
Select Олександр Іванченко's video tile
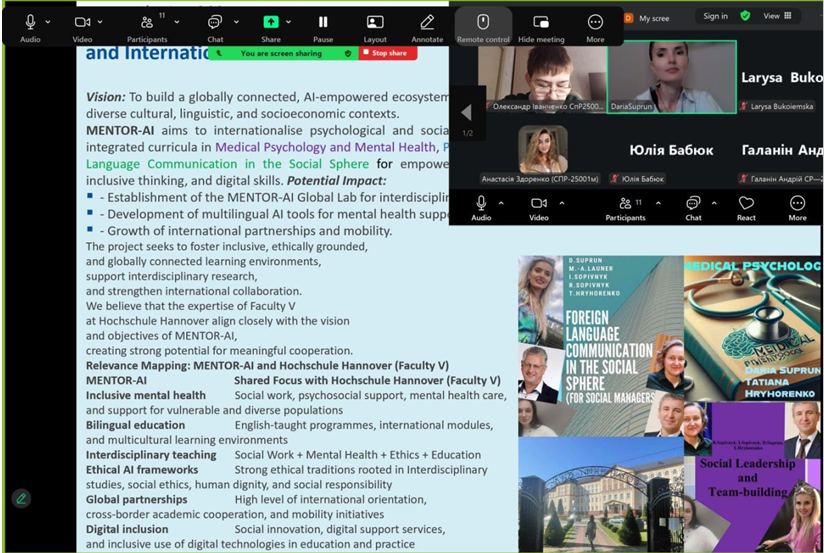[542, 79]
